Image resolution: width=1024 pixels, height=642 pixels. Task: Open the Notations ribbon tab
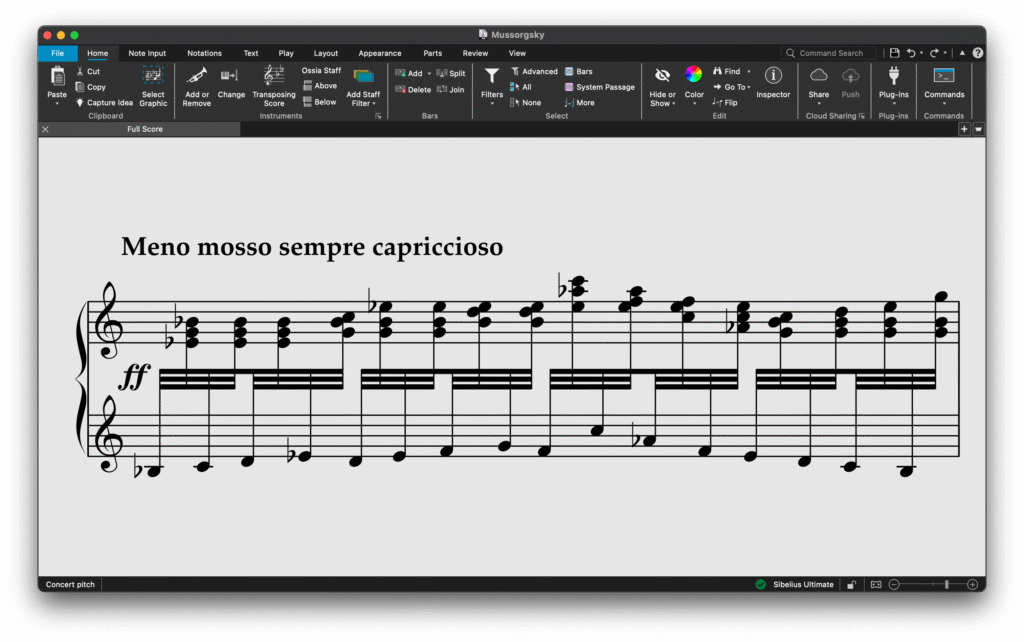point(204,54)
